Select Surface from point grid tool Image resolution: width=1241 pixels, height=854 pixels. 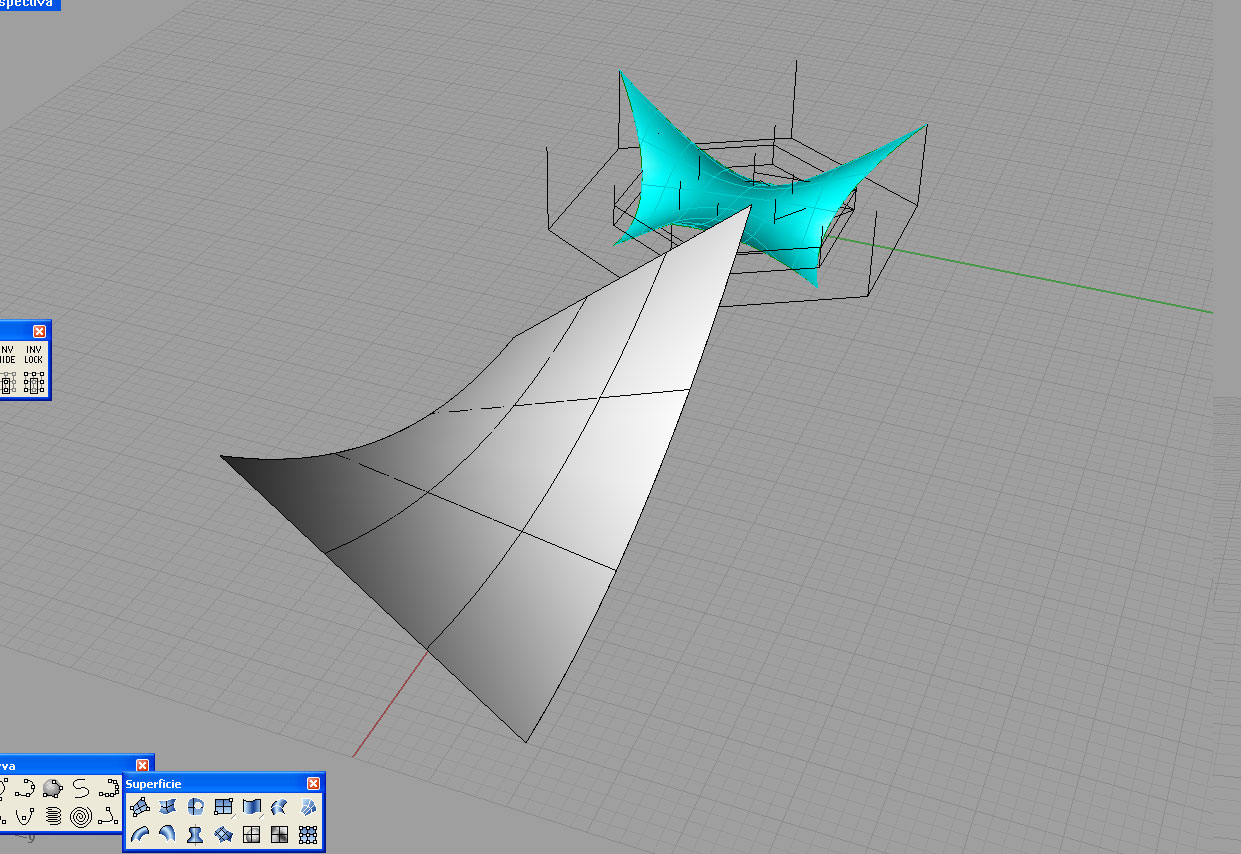coord(308,835)
